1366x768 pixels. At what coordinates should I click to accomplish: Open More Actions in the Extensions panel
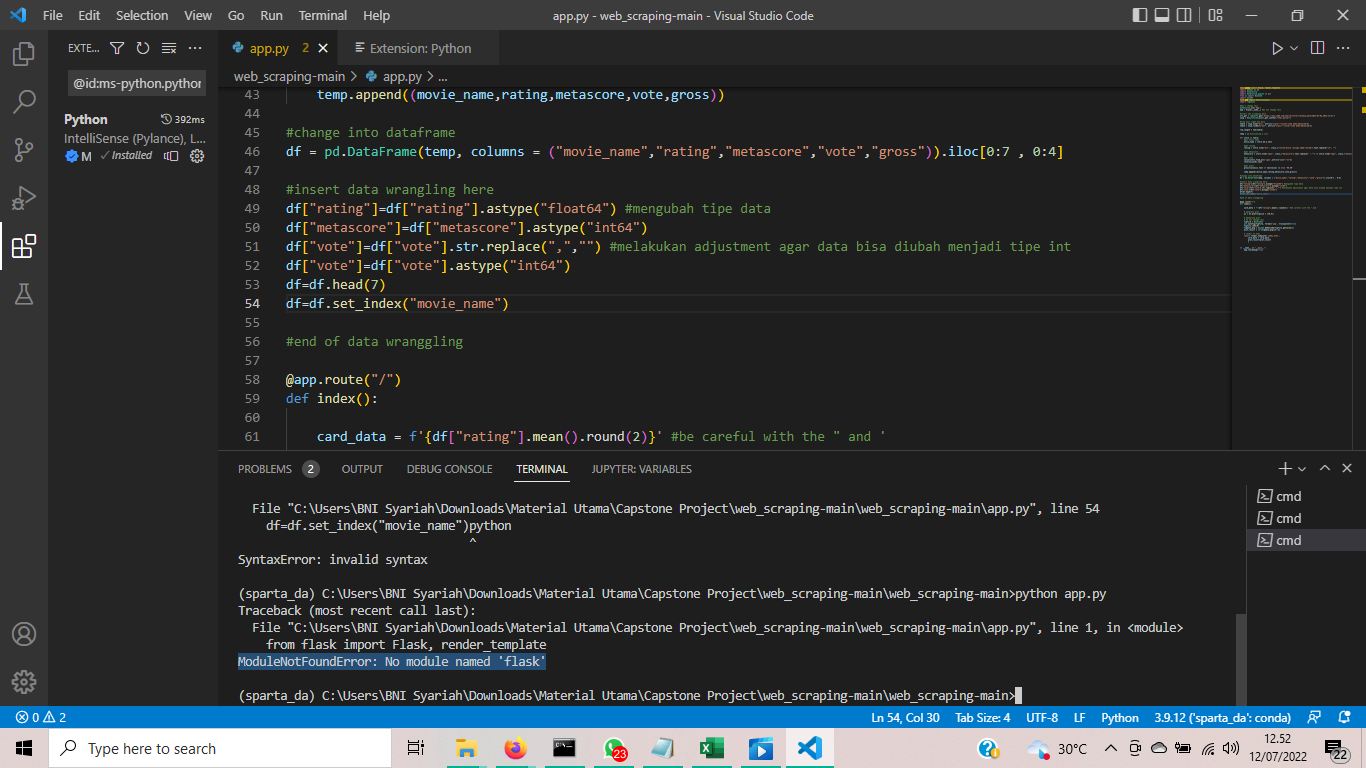[x=195, y=47]
